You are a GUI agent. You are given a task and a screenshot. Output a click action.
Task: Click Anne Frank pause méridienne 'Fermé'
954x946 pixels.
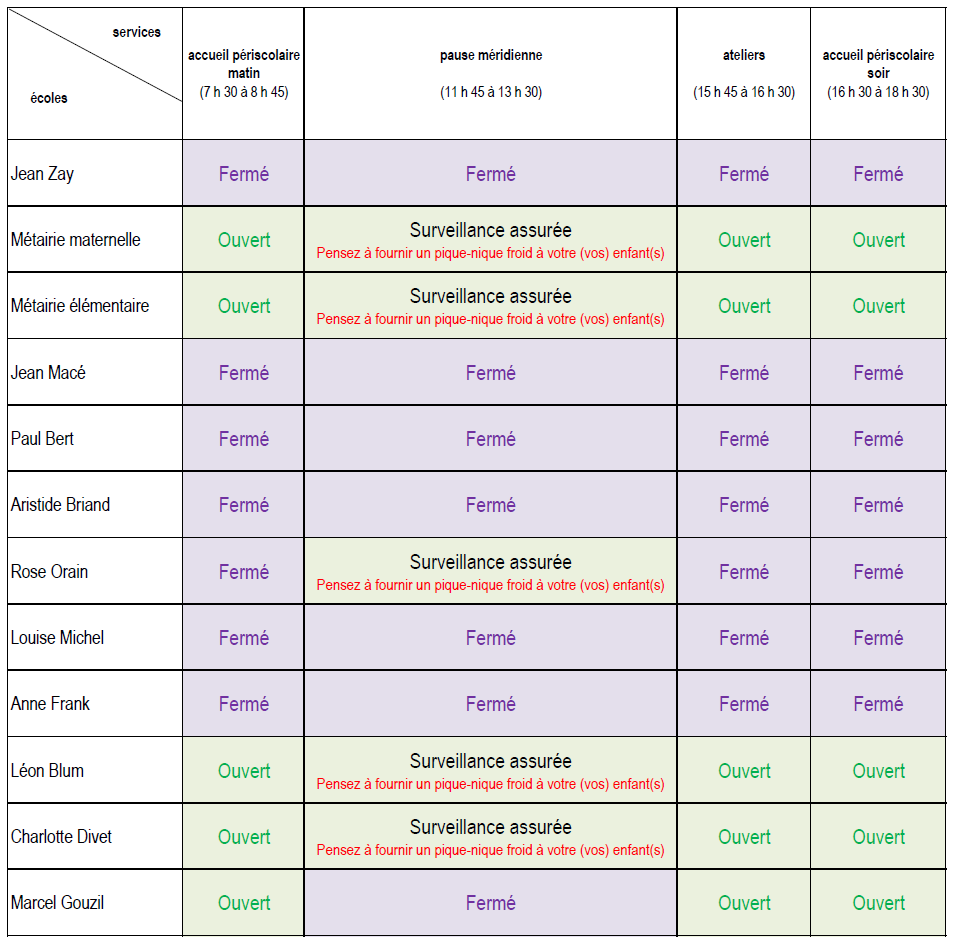click(490, 704)
